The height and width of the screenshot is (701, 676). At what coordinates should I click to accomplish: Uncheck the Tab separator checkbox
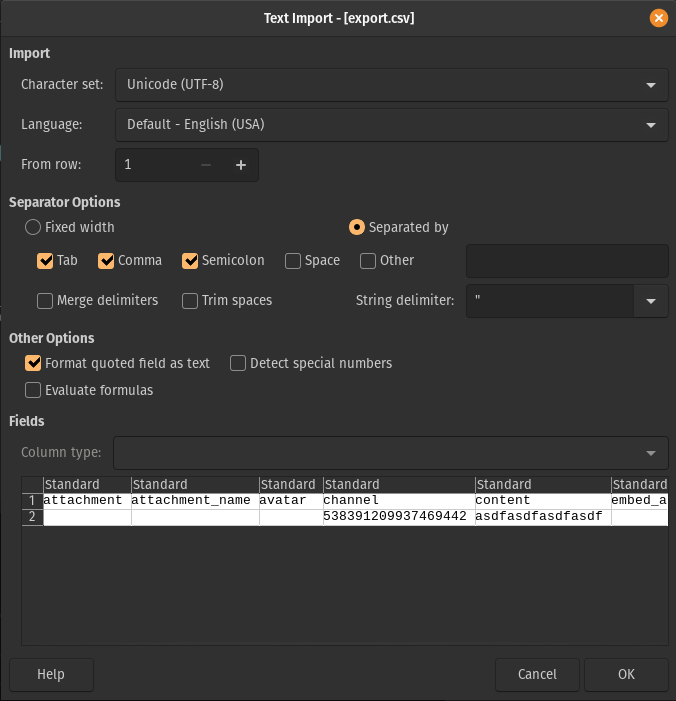coord(45,261)
